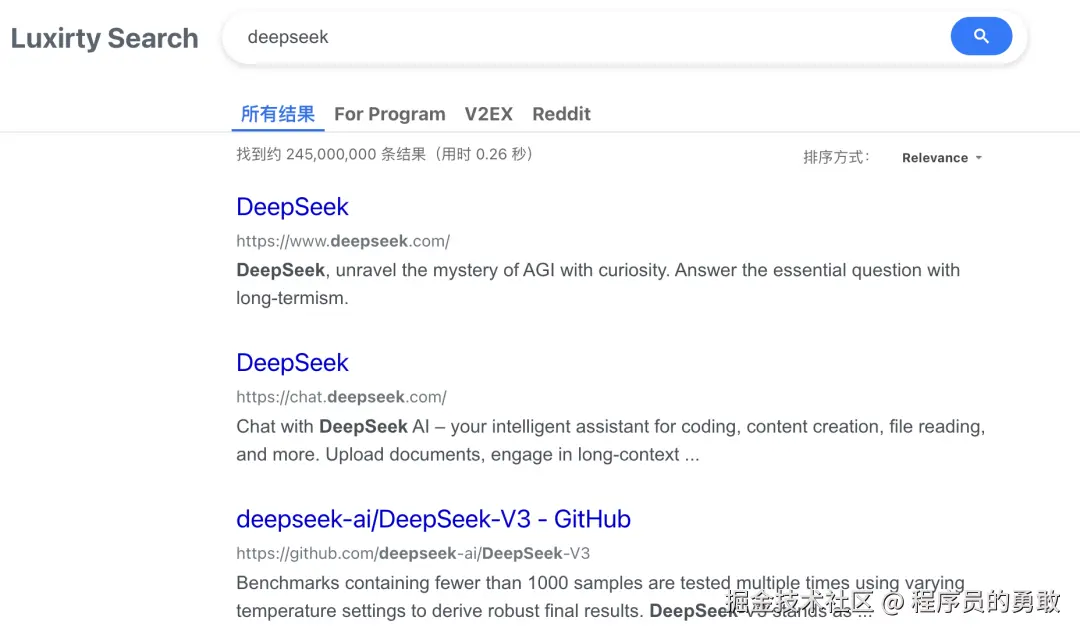Open deepseek-ai/DeepSeek-V3 - GitHub result
This screenshot has height=635, width=1080.
click(433, 519)
